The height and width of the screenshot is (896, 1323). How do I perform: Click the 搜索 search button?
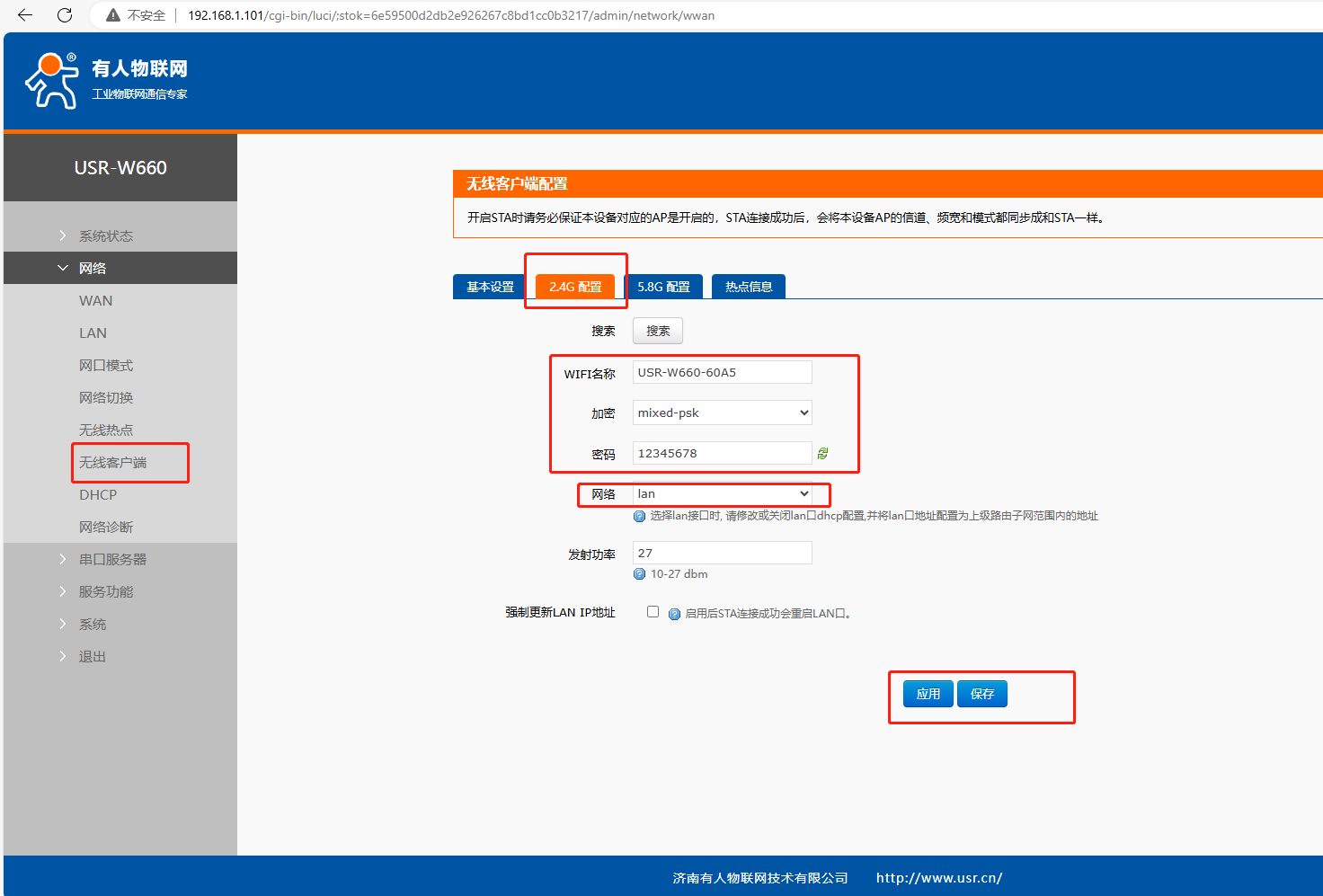coord(658,331)
